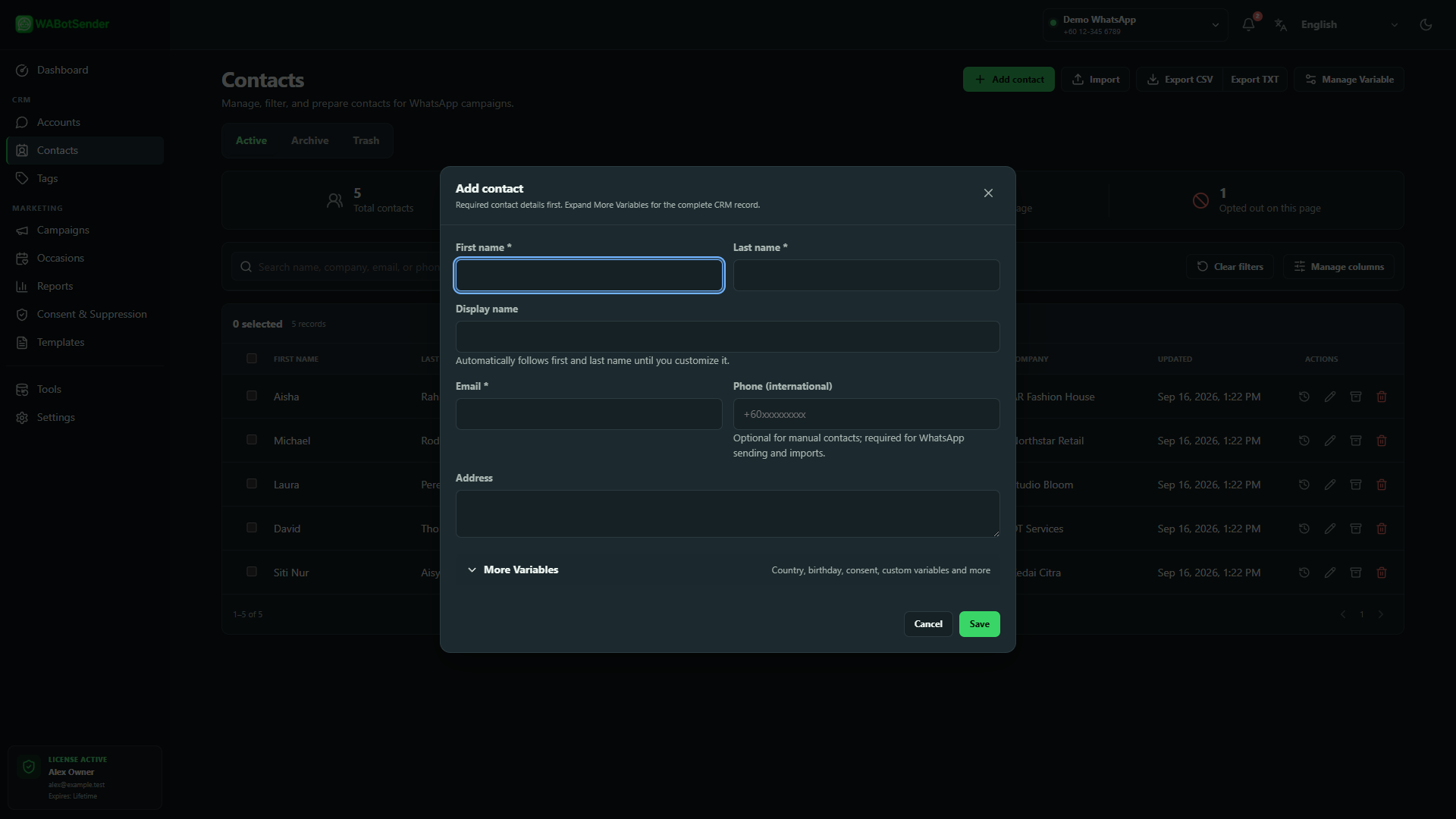Screen dimensions: 1456x819
Task: Delete the Michael contact trash icon
Action: pyautogui.click(x=1382, y=441)
